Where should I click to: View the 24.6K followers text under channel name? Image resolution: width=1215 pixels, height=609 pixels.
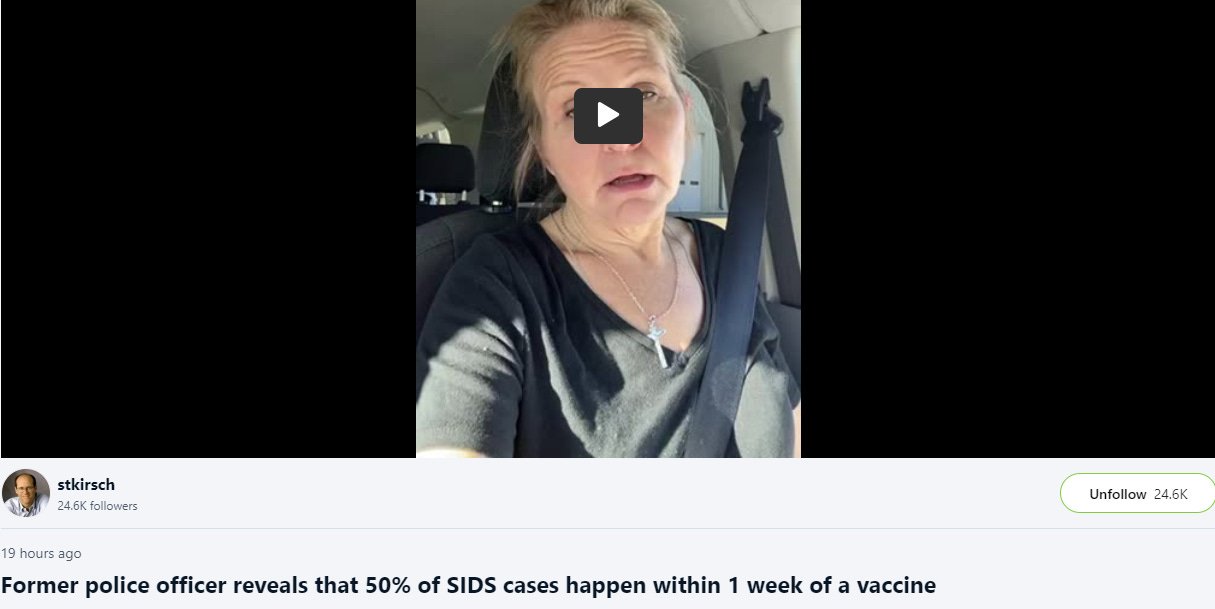[x=97, y=506]
